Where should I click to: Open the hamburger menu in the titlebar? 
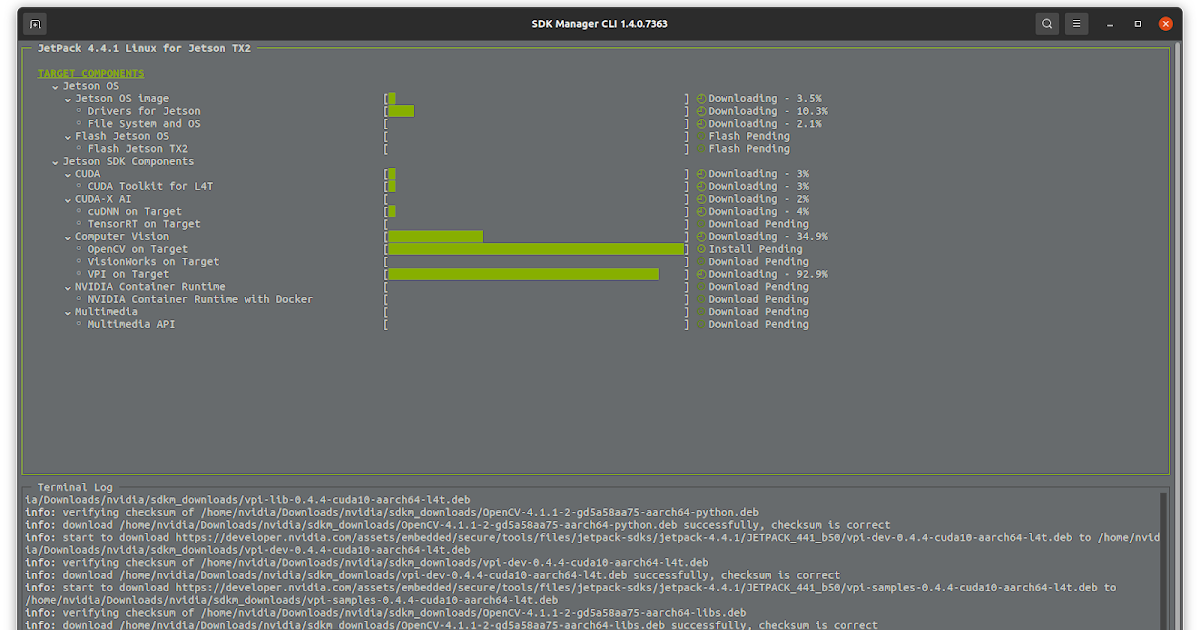pyautogui.click(x=1076, y=23)
